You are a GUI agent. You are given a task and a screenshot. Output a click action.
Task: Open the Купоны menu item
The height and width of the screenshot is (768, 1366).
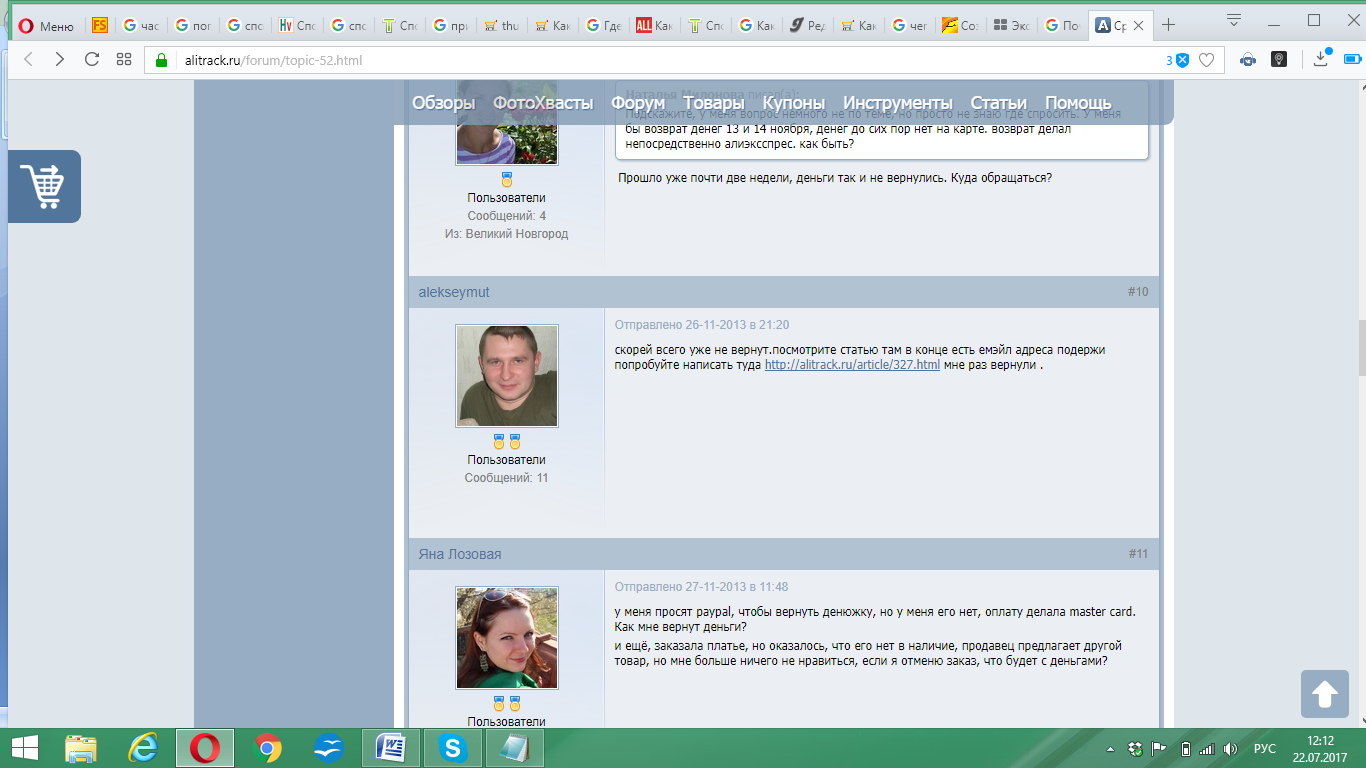tap(794, 103)
